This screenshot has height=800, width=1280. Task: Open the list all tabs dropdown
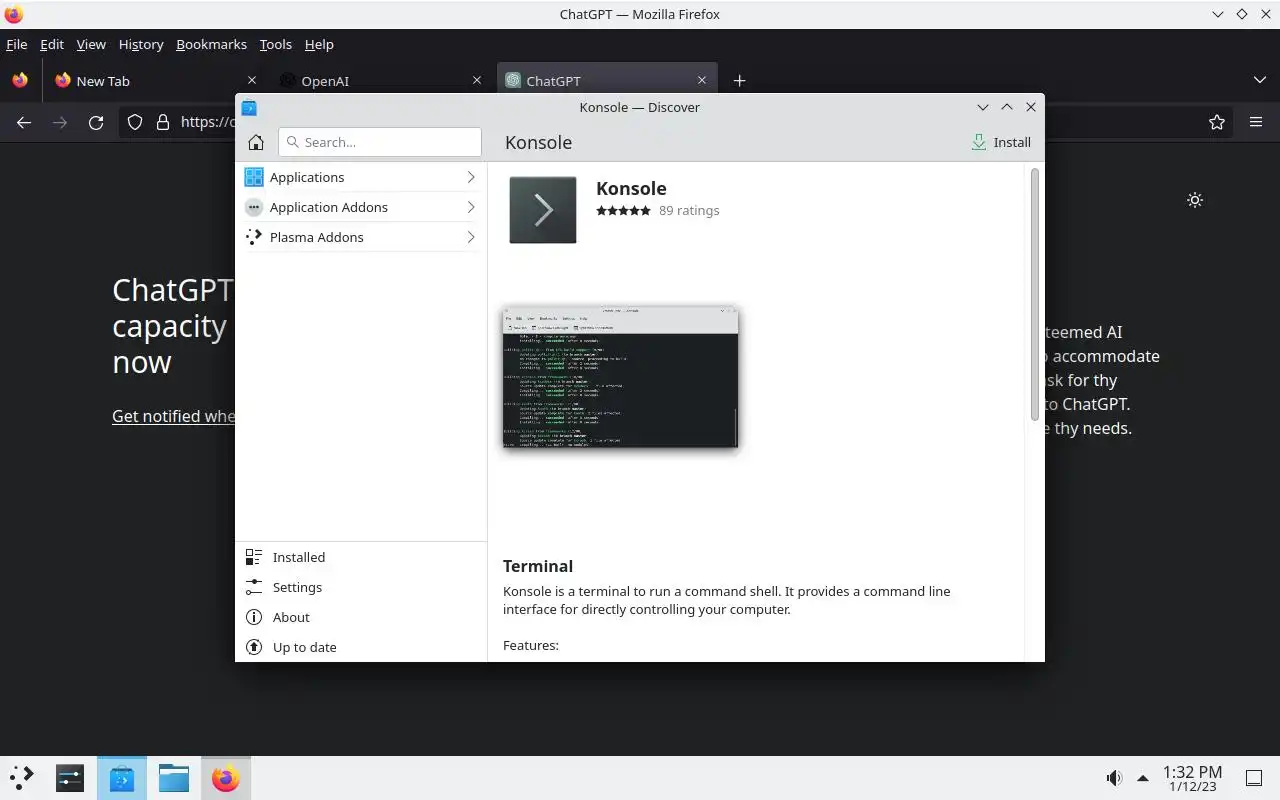1259,81
